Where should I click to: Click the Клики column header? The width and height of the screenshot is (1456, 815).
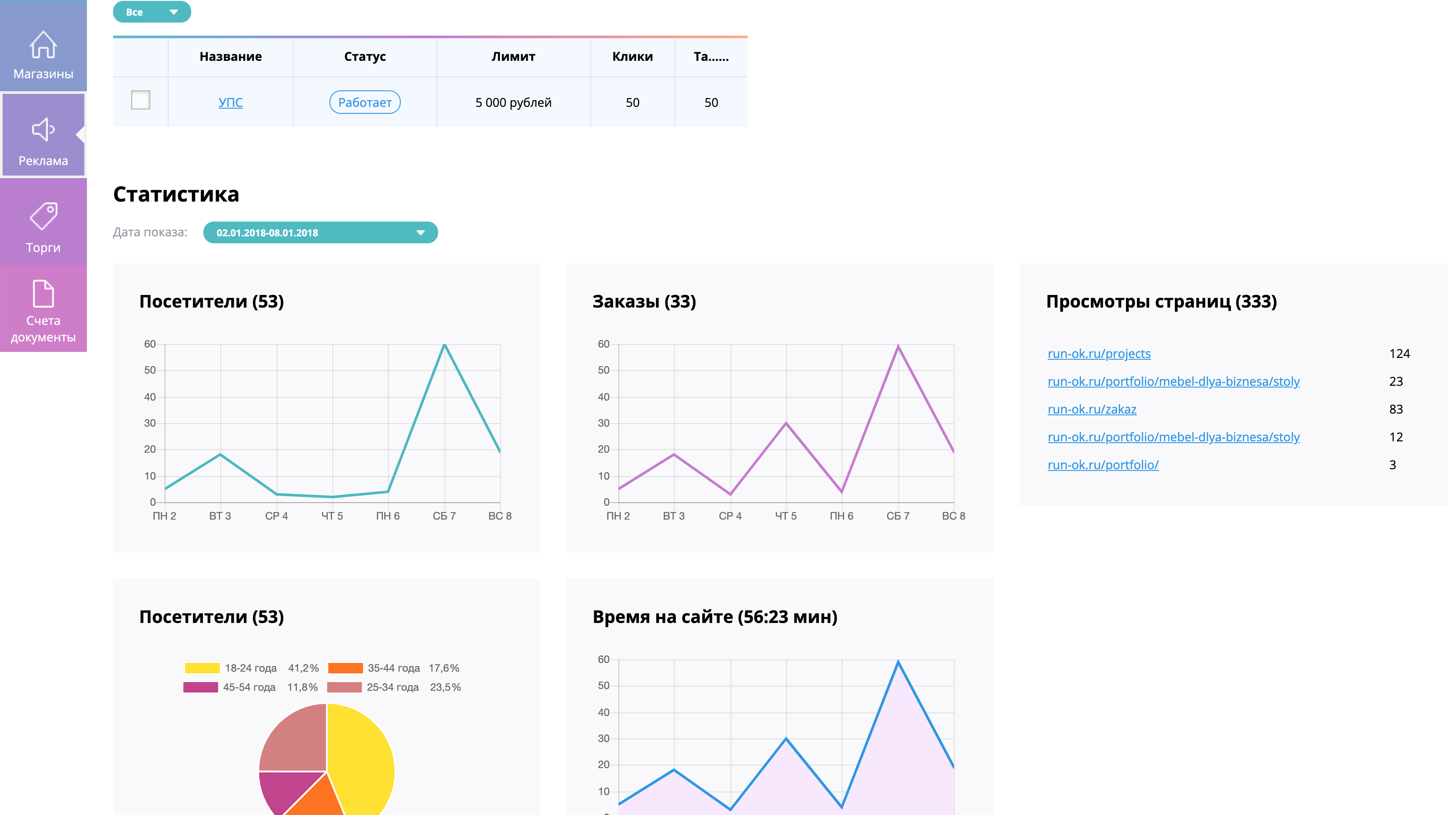click(632, 56)
